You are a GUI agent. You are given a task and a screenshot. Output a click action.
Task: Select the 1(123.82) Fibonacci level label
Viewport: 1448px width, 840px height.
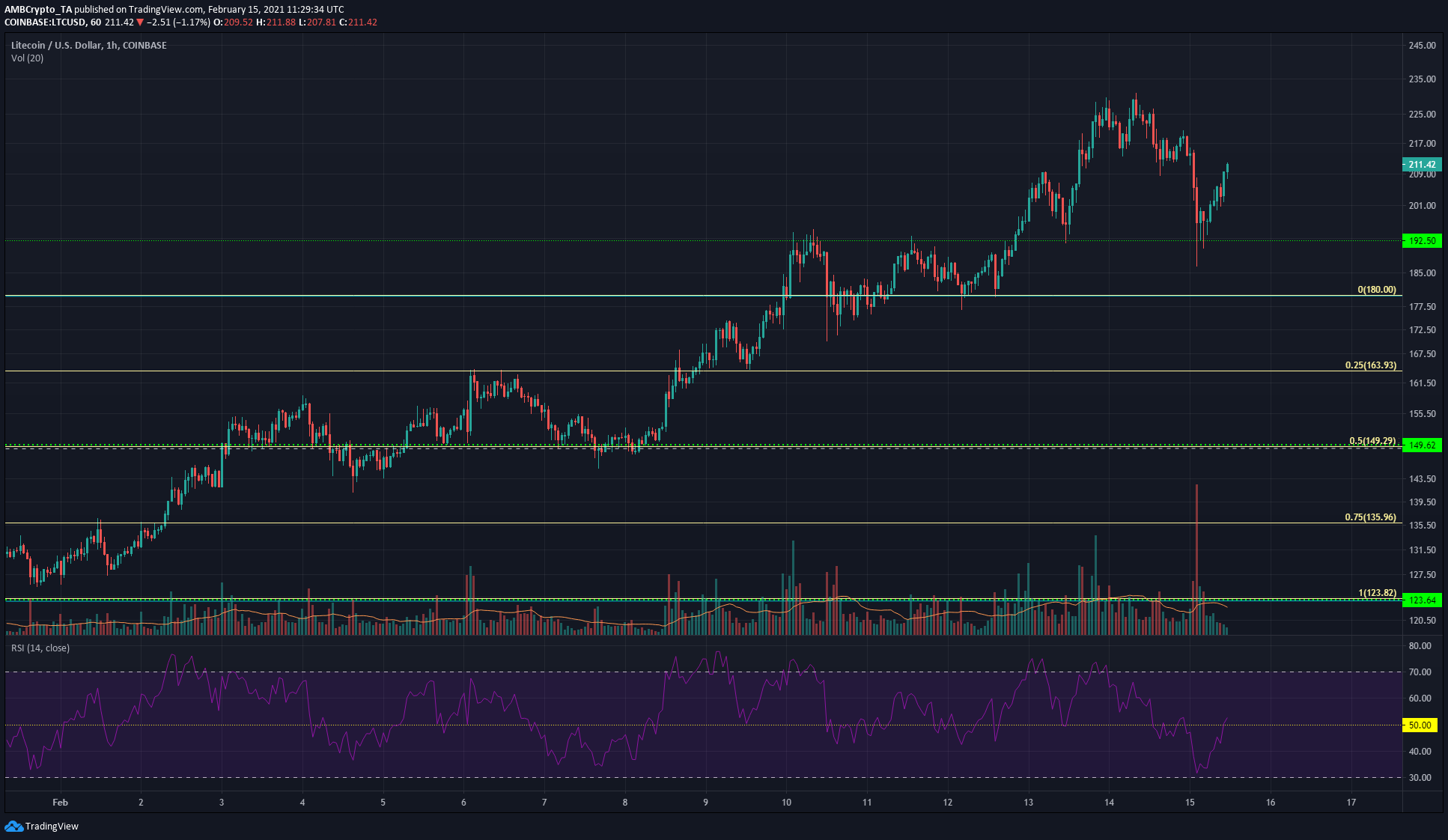tap(1377, 593)
